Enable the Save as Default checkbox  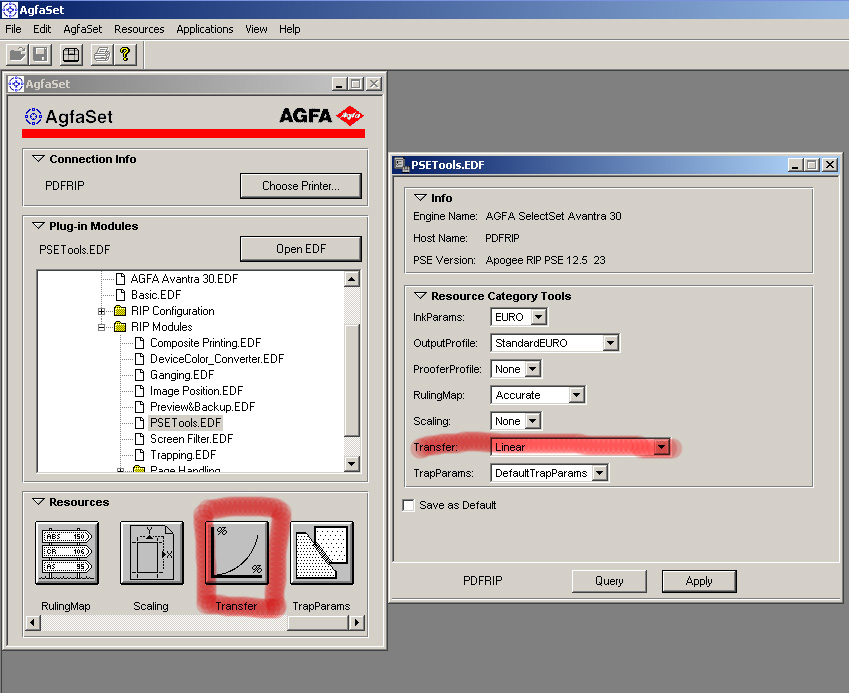[408, 505]
